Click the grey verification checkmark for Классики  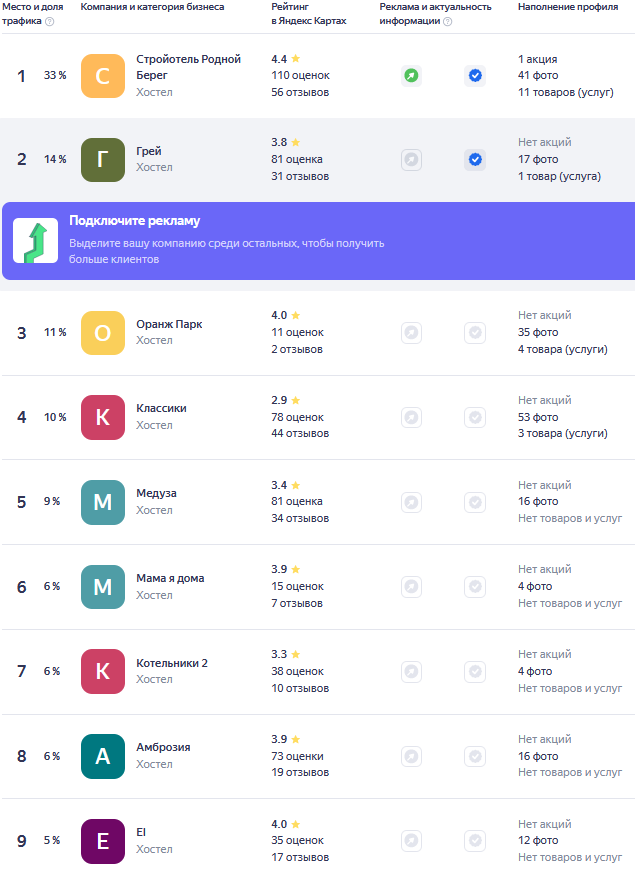pos(475,417)
